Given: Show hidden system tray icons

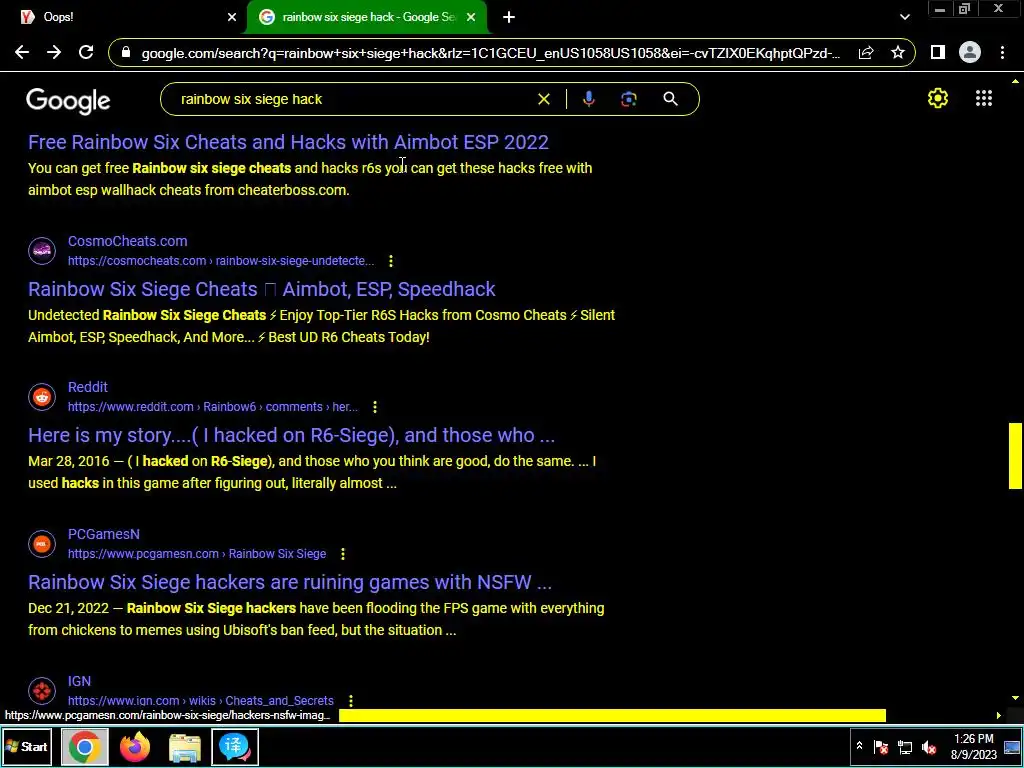Looking at the screenshot, I should pyautogui.click(x=859, y=746).
